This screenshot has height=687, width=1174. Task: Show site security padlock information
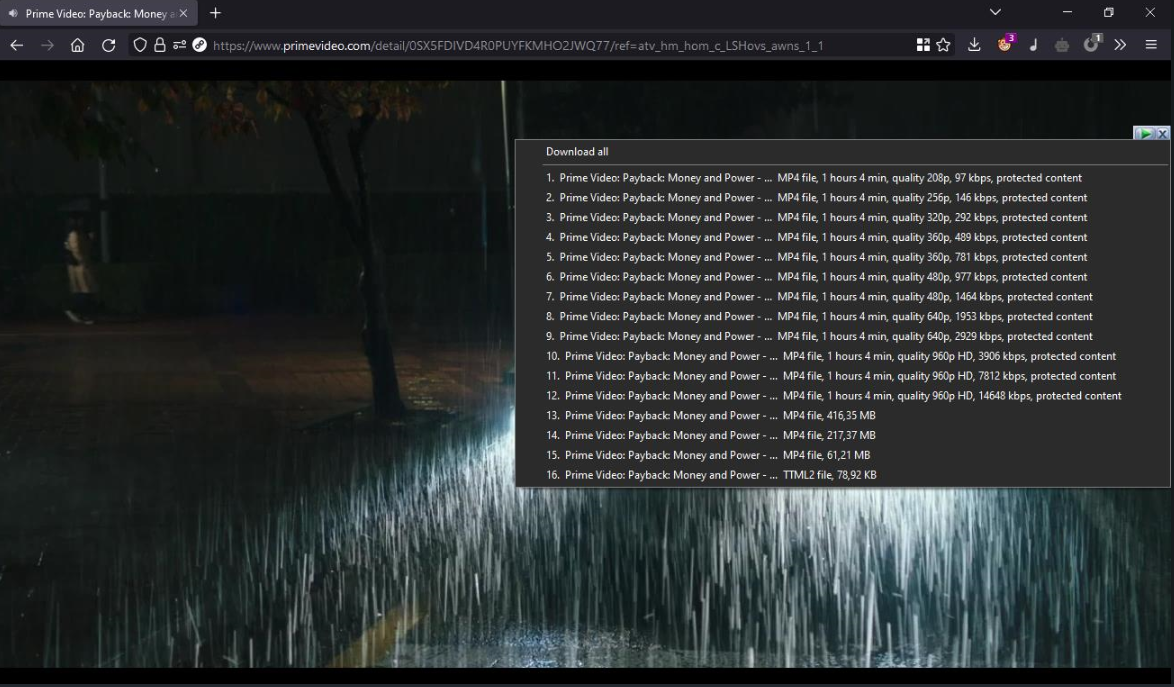tap(159, 46)
